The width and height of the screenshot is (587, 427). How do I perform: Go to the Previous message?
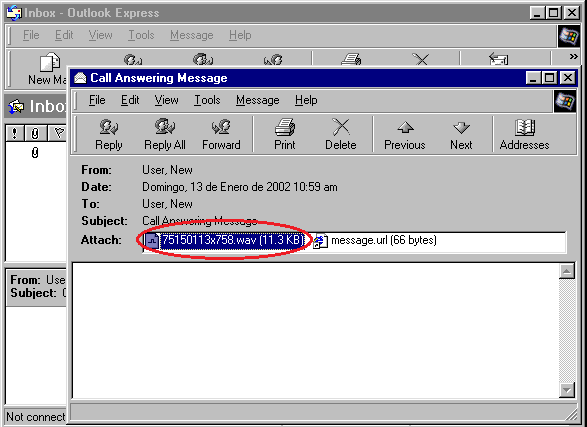click(x=405, y=135)
